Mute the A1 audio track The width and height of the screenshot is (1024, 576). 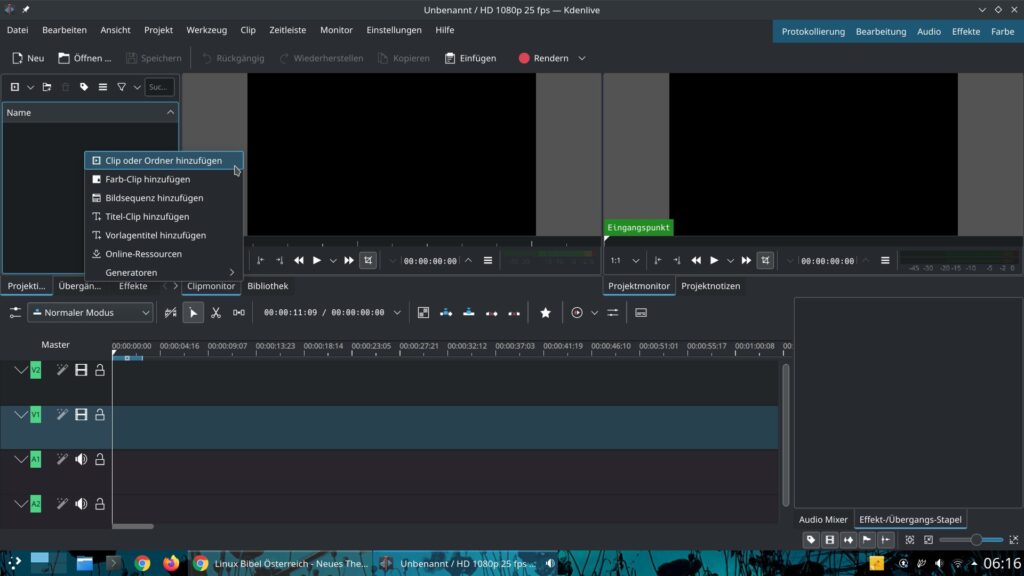[81, 459]
